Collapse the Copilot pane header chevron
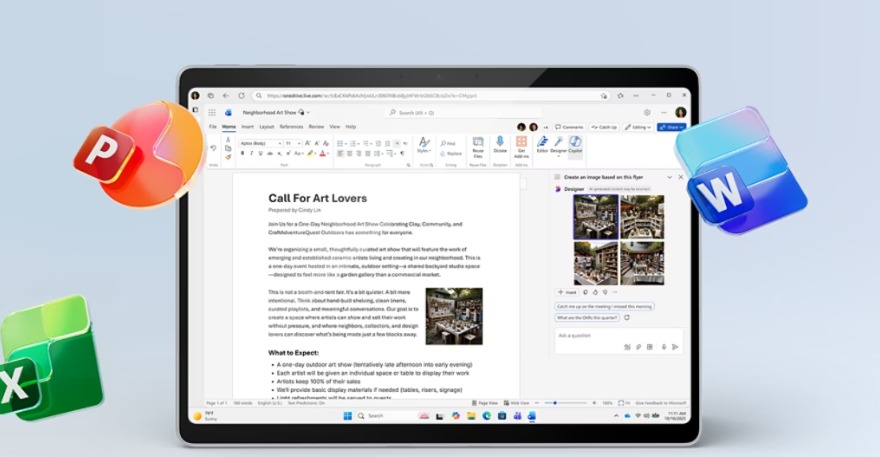This screenshot has height=457, width=880. (669, 177)
